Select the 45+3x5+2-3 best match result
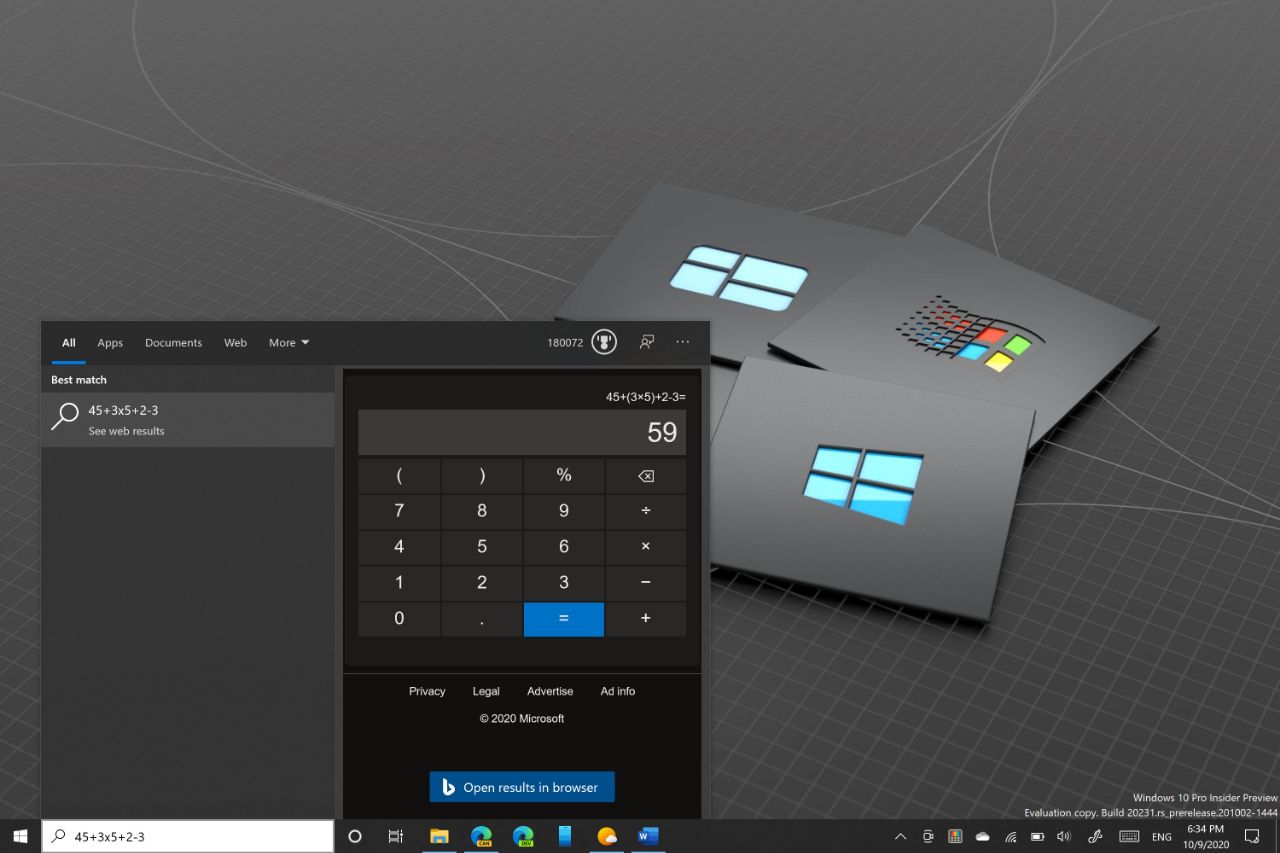The height and width of the screenshot is (853, 1280). point(188,420)
